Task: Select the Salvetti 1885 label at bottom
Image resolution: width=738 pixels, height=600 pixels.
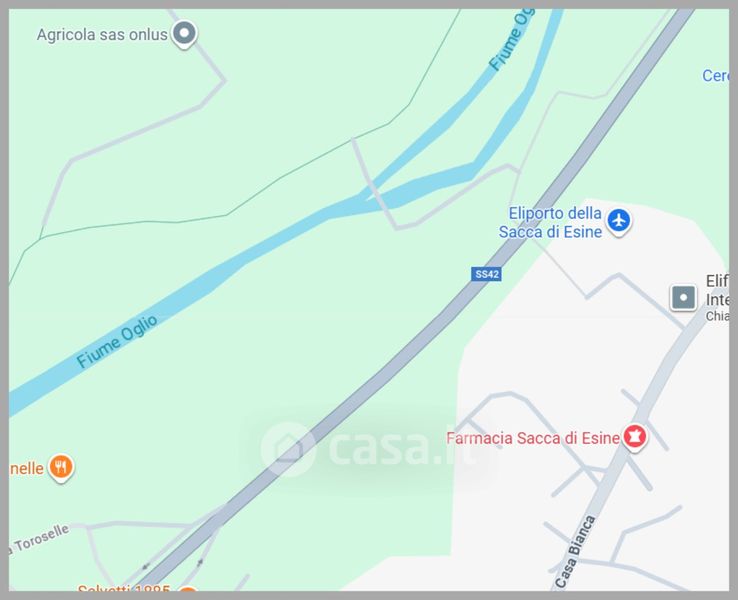Action: (x=123, y=587)
